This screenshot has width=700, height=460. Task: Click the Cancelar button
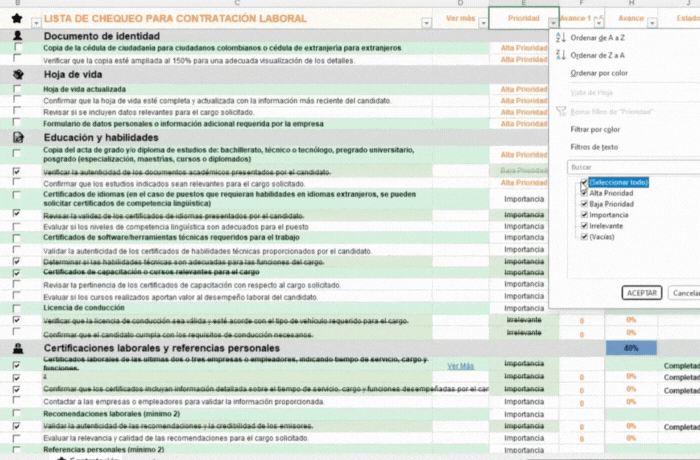tap(684, 293)
